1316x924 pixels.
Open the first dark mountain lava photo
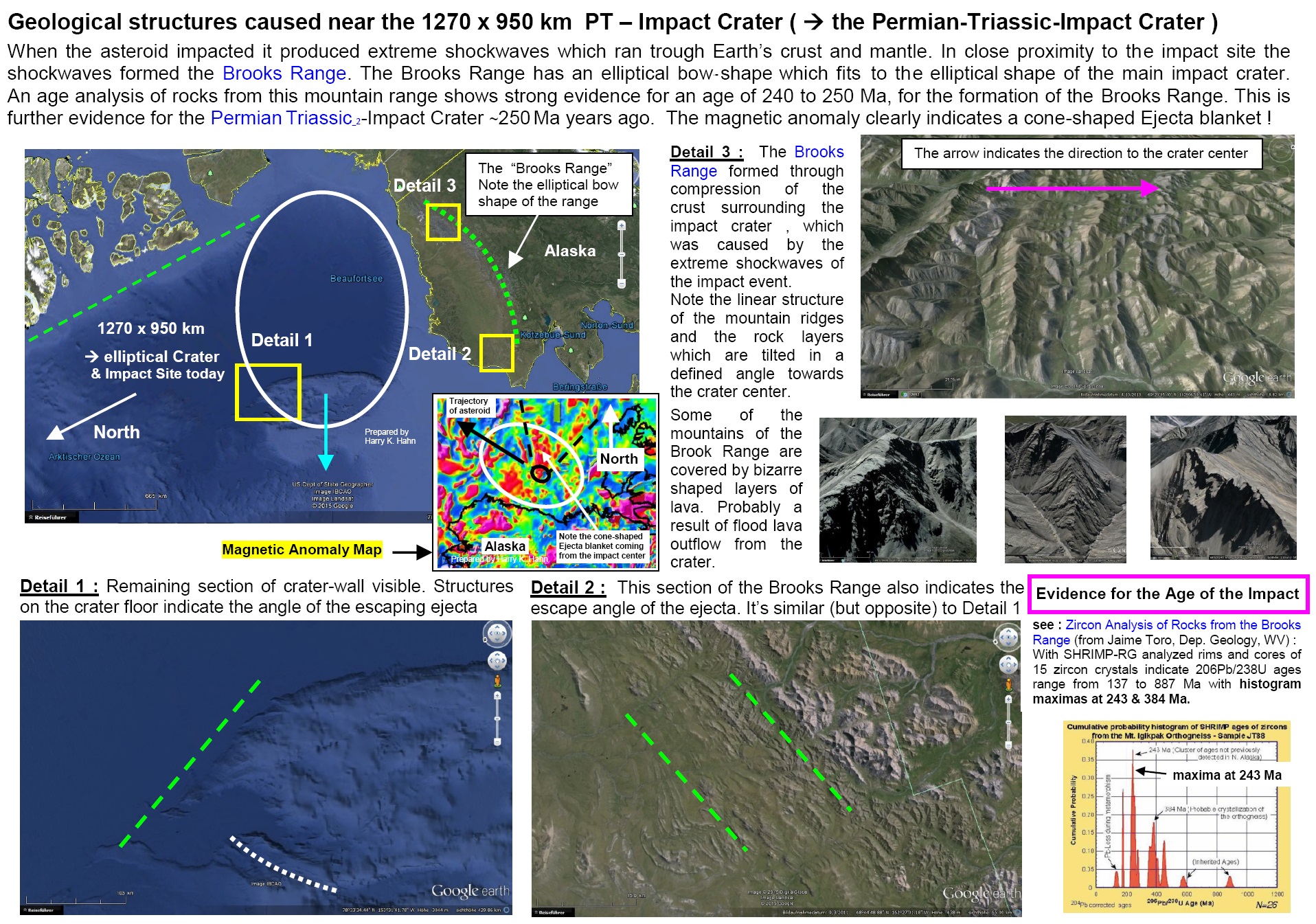point(898,490)
